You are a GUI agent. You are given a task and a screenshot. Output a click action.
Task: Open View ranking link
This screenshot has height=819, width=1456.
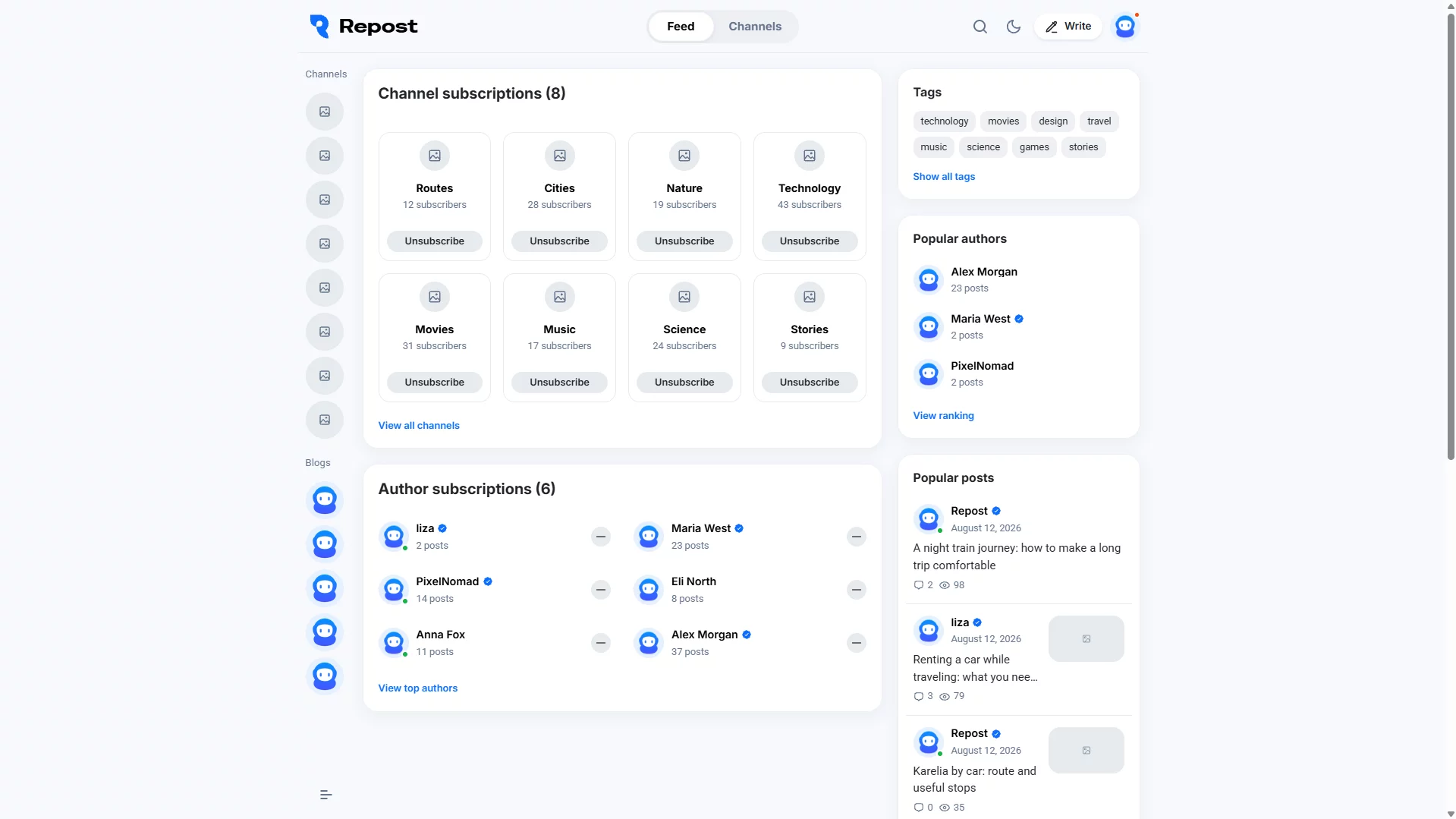tap(943, 416)
